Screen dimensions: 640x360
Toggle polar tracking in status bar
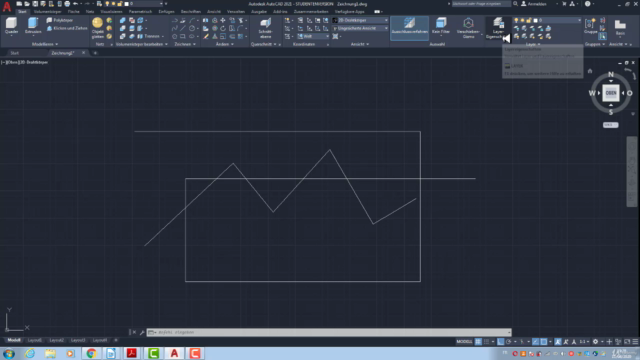[x=509, y=342]
